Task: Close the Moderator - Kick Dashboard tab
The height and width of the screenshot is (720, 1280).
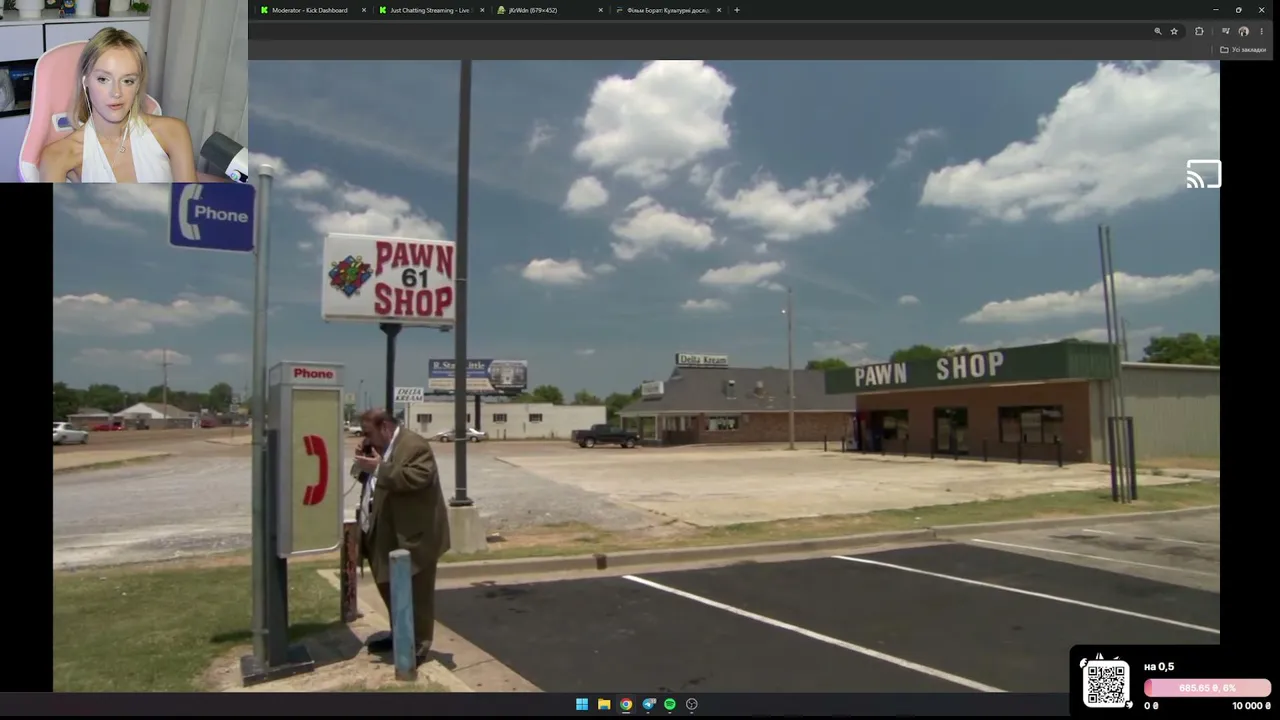Action: point(363,10)
